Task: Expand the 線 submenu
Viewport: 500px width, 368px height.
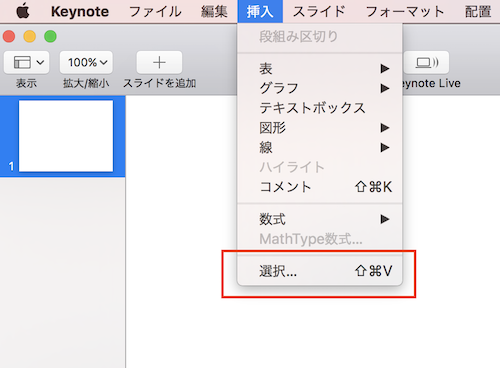Action: point(320,147)
